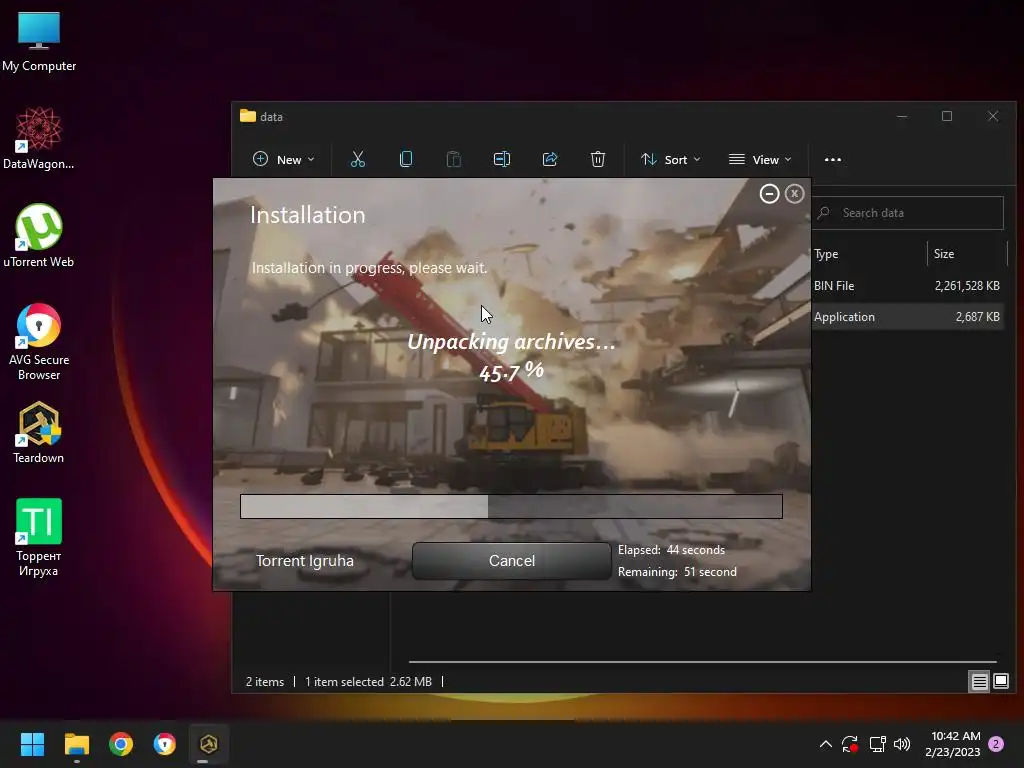This screenshot has width=1024, height=768.
Task: Click the Delete trash icon in Explorer toolbar
Action: coord(598,159)
